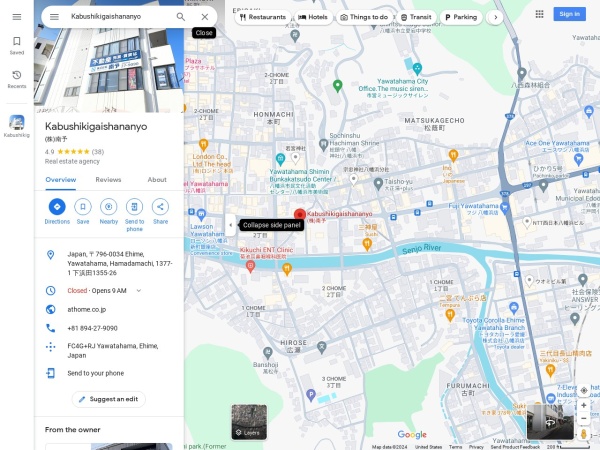Screen dimensions: 600x450
Task: Click Toyota Corolla Ehime dealer marker
Action: [514, 308]
